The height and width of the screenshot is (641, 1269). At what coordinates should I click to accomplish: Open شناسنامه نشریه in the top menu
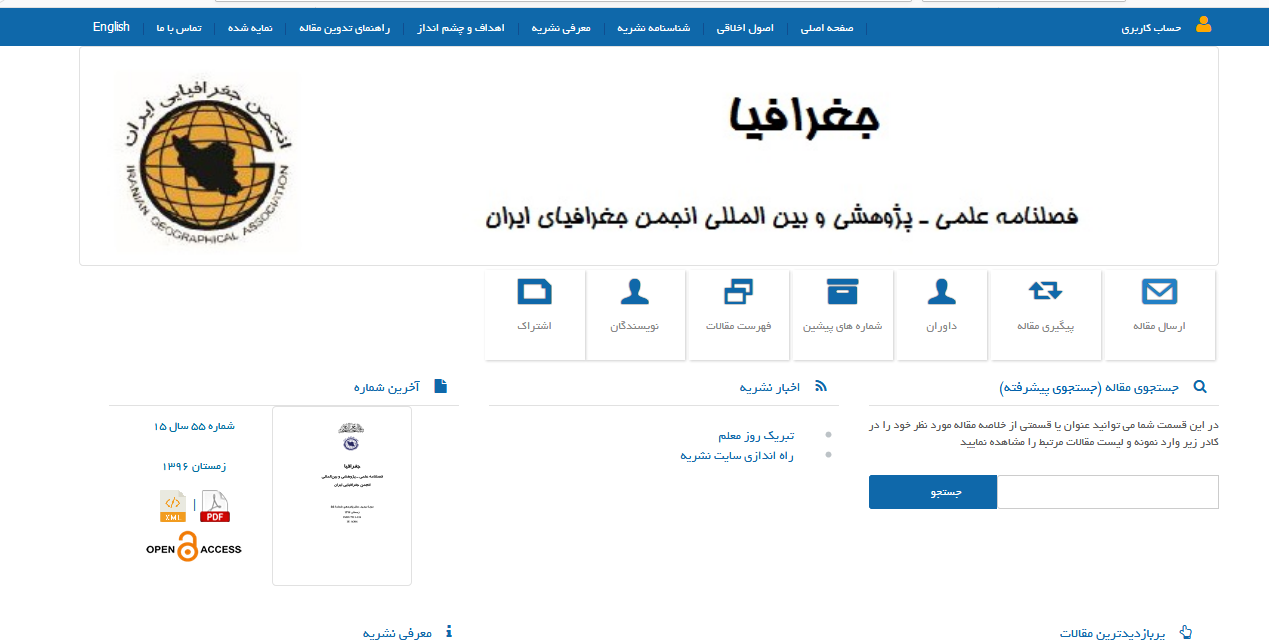pyautogui.click(x=654, y=28)
